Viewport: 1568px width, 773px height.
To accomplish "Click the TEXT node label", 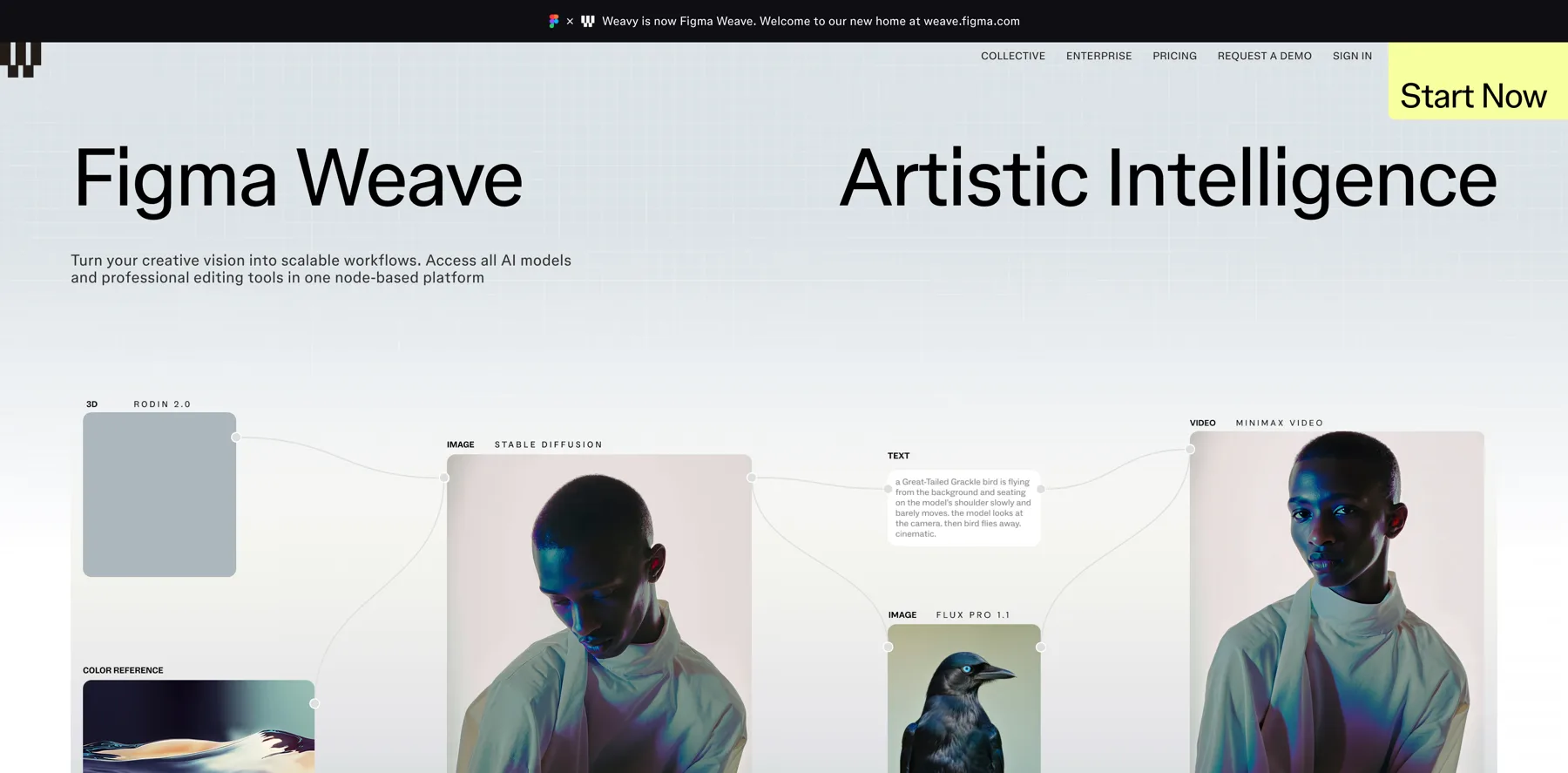I will pyautogui.click(x=898, y=456).
